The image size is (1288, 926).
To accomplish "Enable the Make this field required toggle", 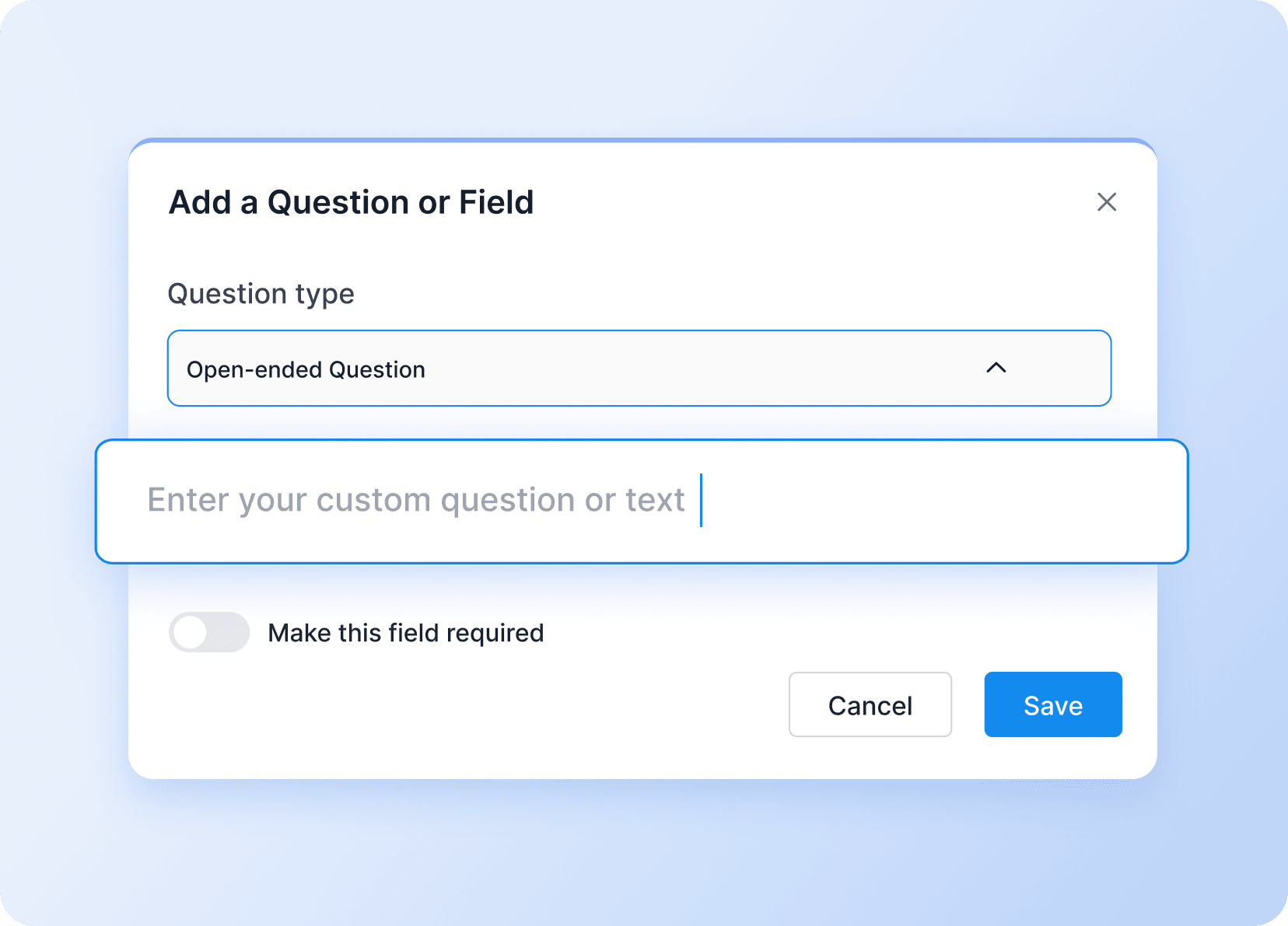I will point(209,632).
